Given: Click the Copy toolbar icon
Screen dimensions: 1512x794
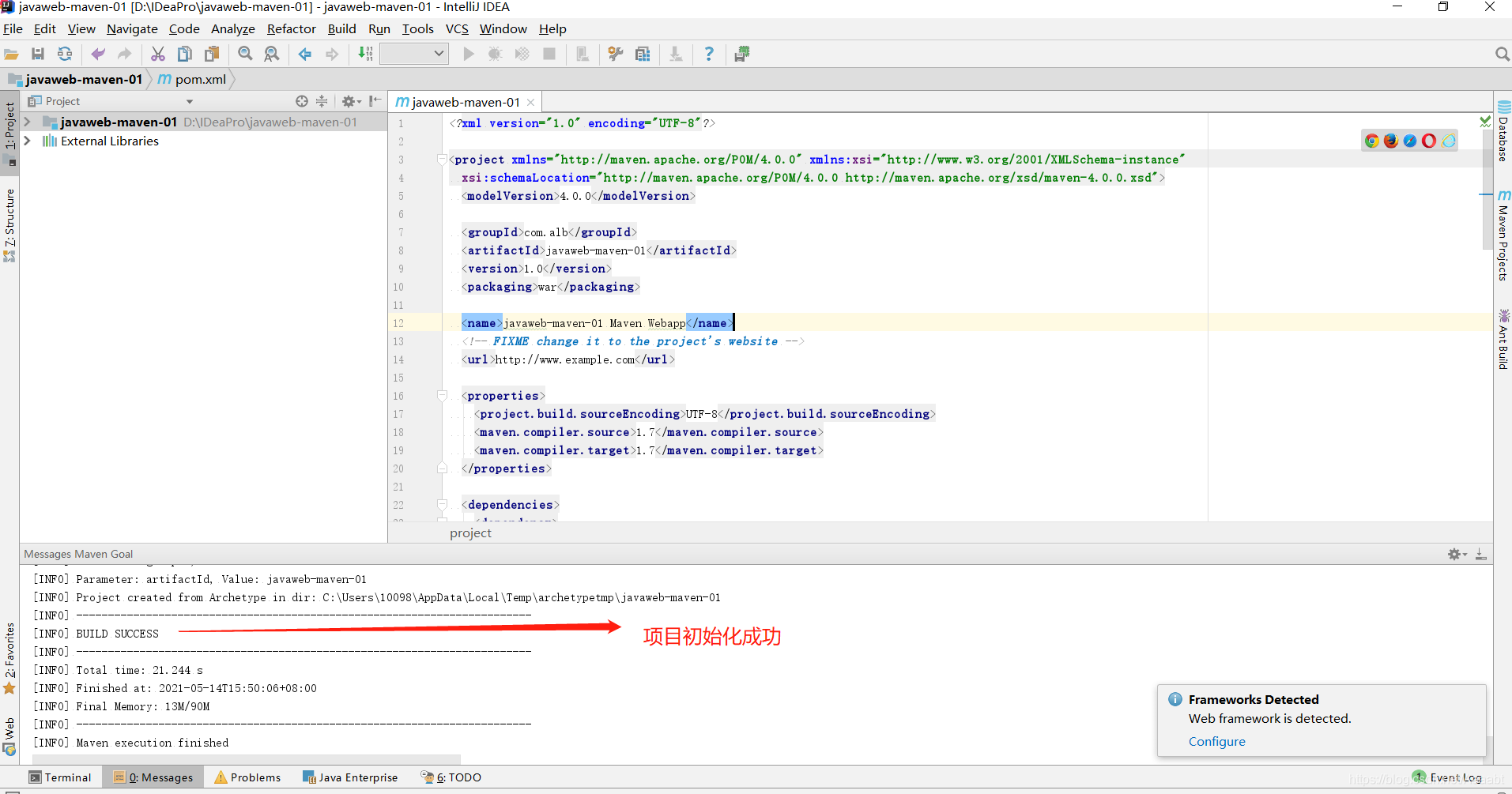Looking at the screenshot, I should click(185, 54).
